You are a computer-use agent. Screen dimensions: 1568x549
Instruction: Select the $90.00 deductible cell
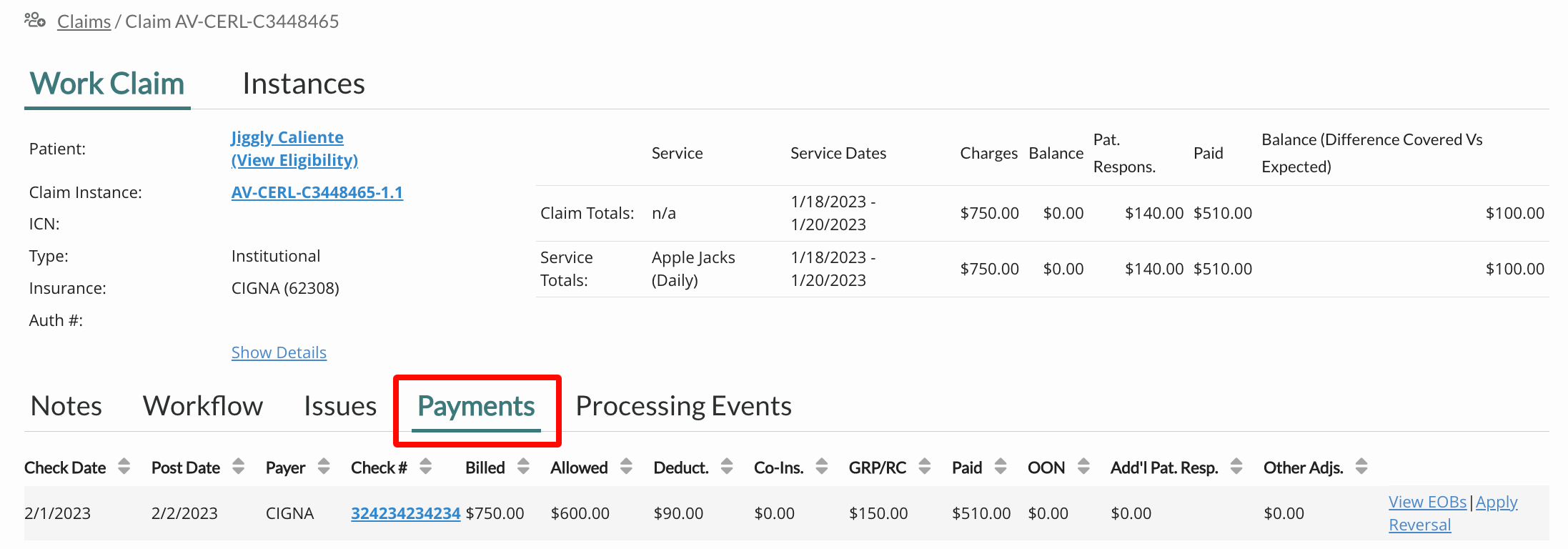[678, 513]
